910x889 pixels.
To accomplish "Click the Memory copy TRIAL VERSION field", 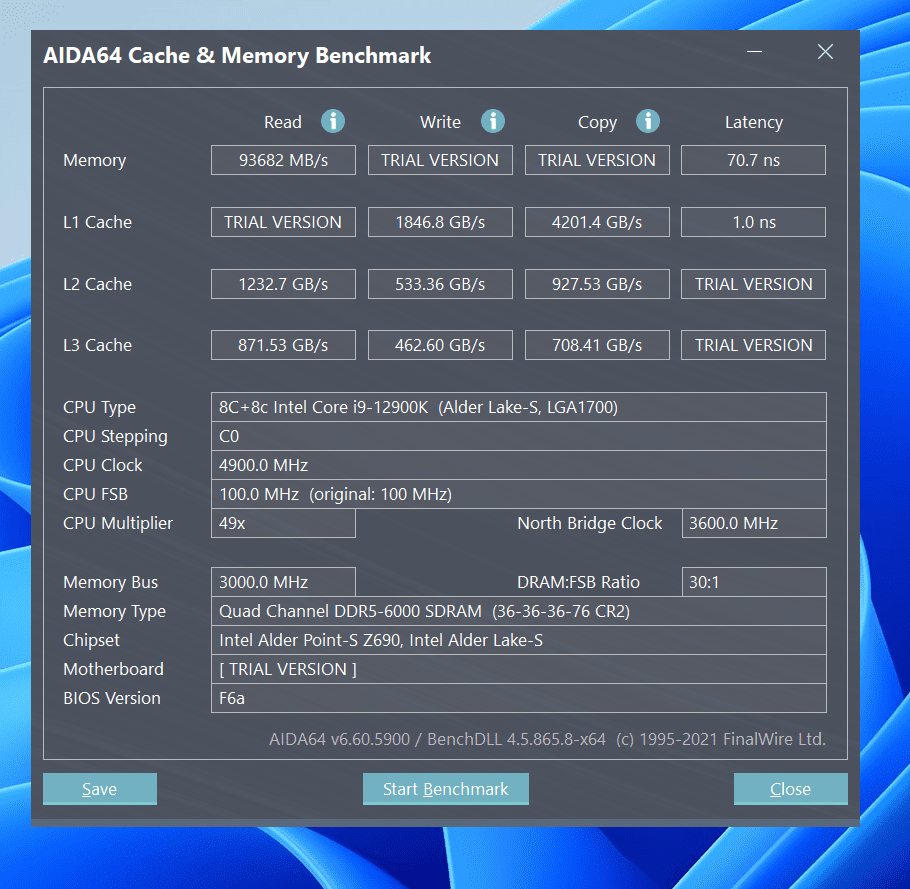I will (597, 160).
